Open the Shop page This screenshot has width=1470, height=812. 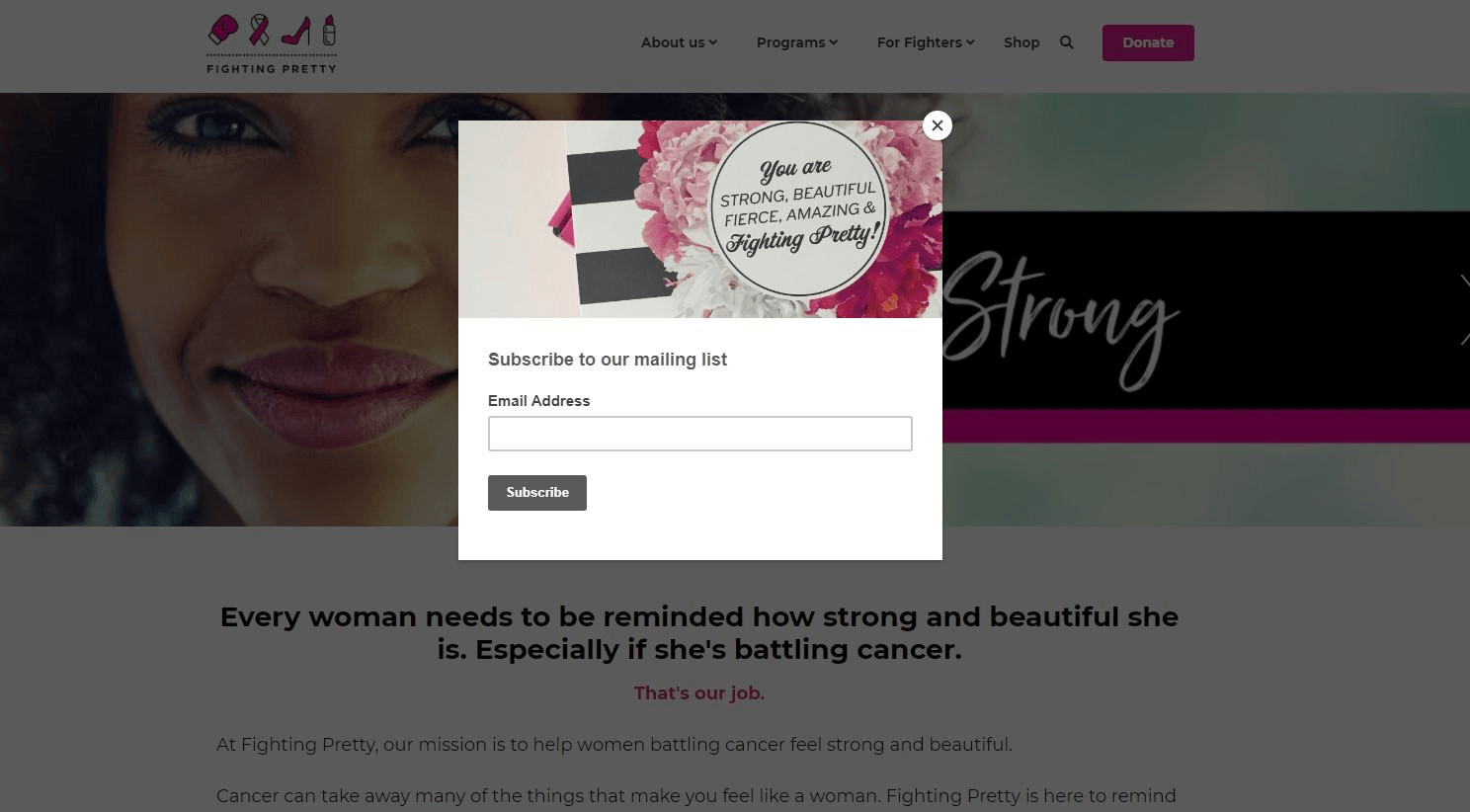point(1021,42)
